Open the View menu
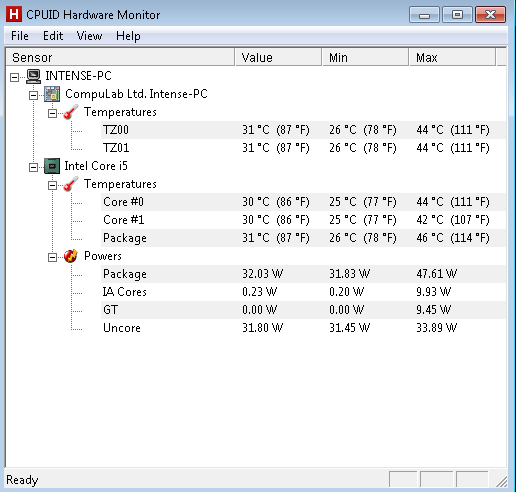516x492 pixels. tap(89, 36)
